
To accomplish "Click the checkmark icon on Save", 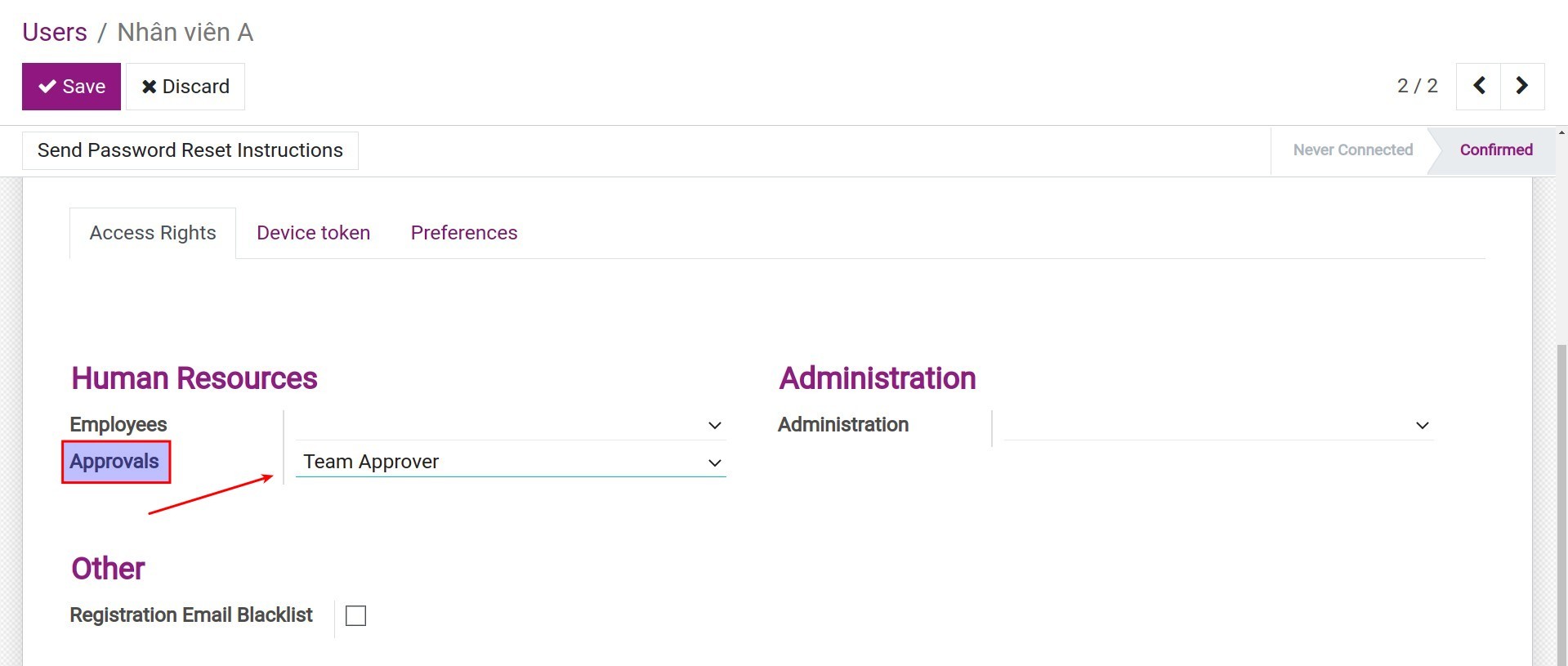I will tap(47, 86).
